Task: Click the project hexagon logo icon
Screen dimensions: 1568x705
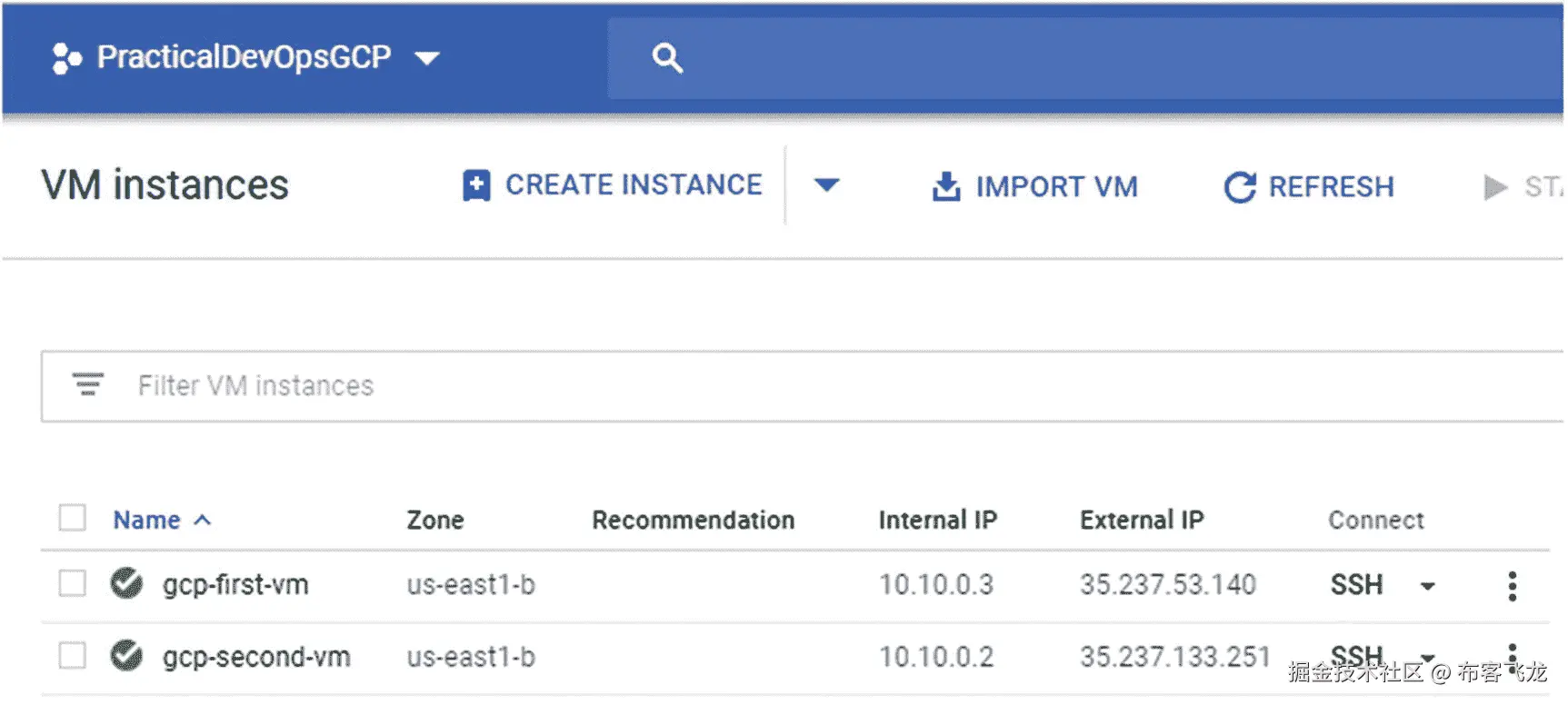Action: [x=66, y=58]
